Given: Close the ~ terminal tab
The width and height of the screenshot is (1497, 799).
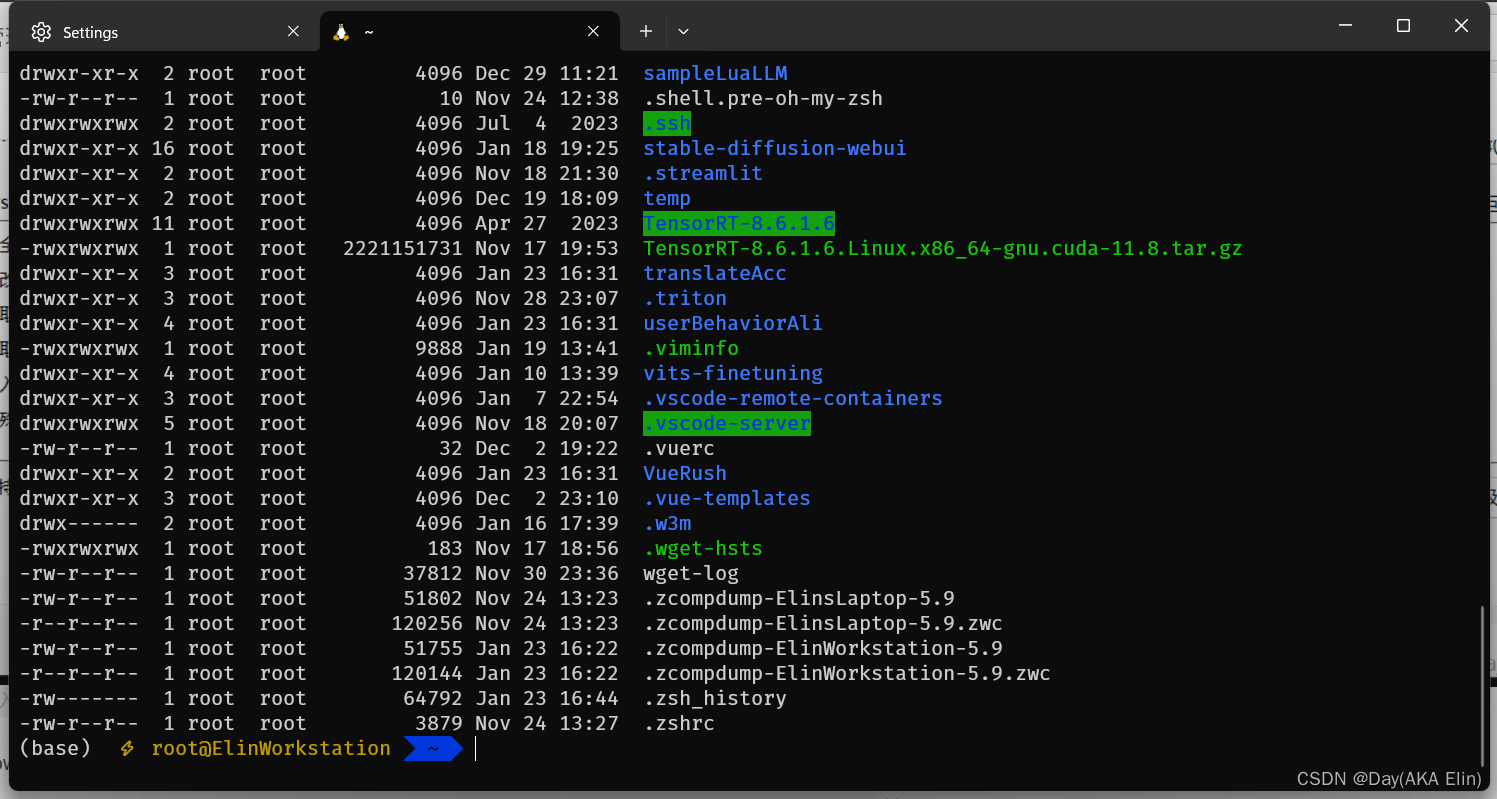Looking at the screenshot, I should 594,32.
